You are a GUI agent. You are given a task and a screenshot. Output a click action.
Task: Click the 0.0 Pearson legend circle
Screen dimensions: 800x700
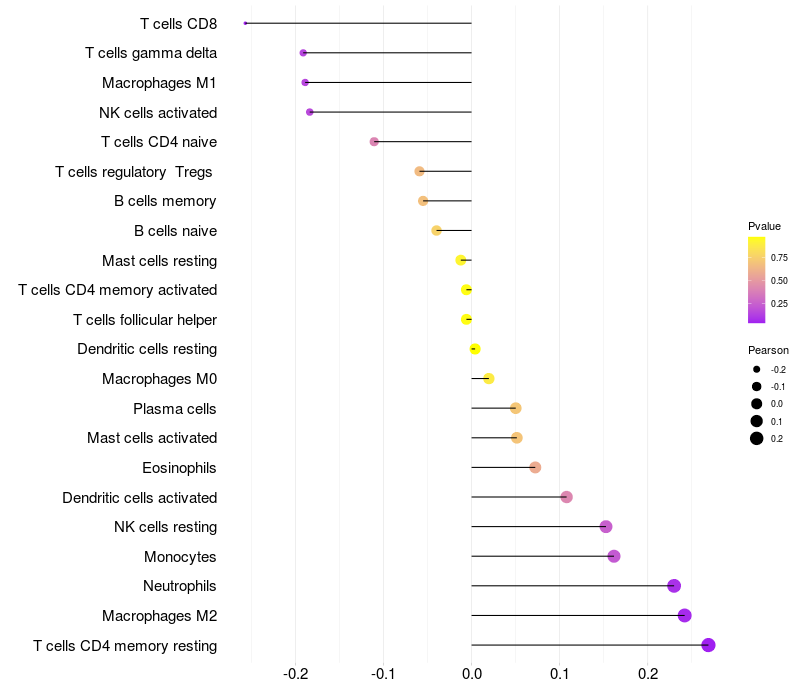(x=757, y=404)
